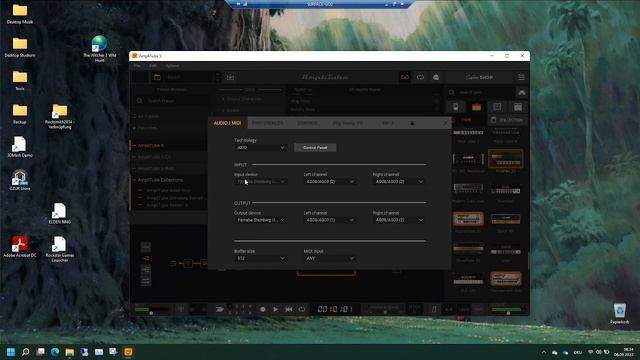This screenshot has height=360, width=640.
Task: Open the output Left channel dropdown
Action: (x=329, y=220)
